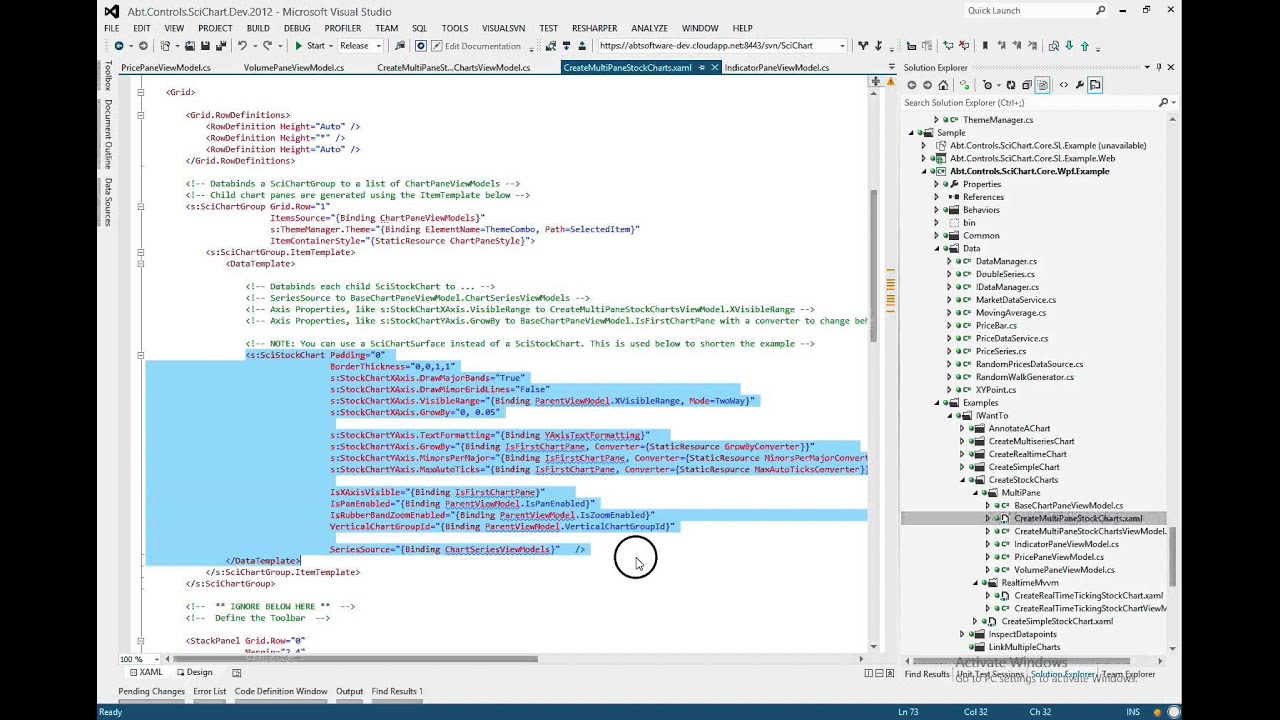Switch editor to XAML view

[146, 673]
